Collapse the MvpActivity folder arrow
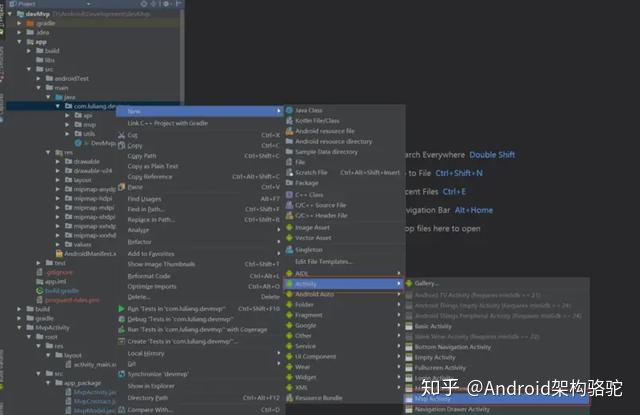This screenshot has width=640, height=415. [x=20, y=328]
